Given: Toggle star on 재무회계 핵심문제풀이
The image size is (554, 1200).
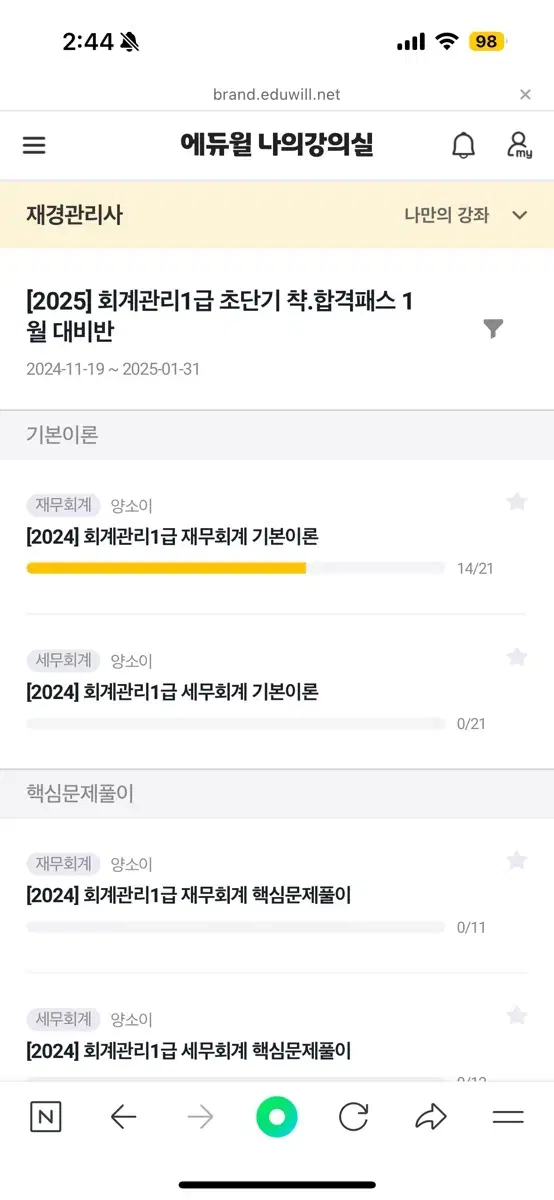Looking at the screenshot, I should pos(516,860).
